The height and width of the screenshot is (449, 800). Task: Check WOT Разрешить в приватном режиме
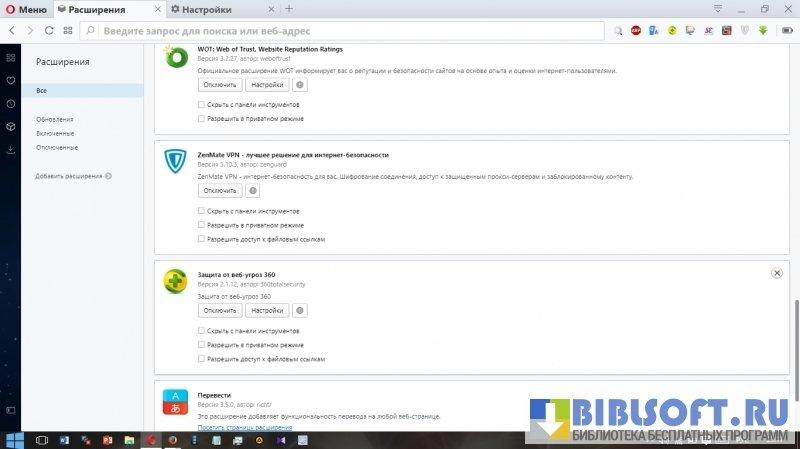(x=201, y=118)
